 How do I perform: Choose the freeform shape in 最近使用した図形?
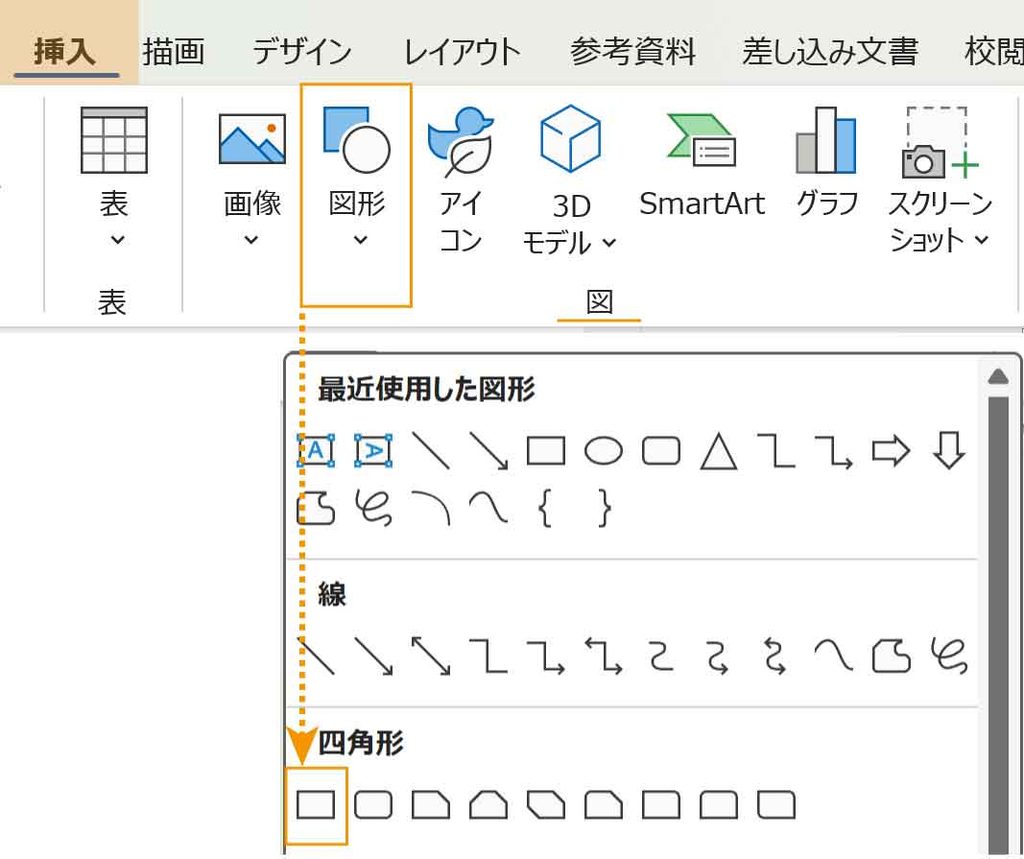click(x=316, y=509)
